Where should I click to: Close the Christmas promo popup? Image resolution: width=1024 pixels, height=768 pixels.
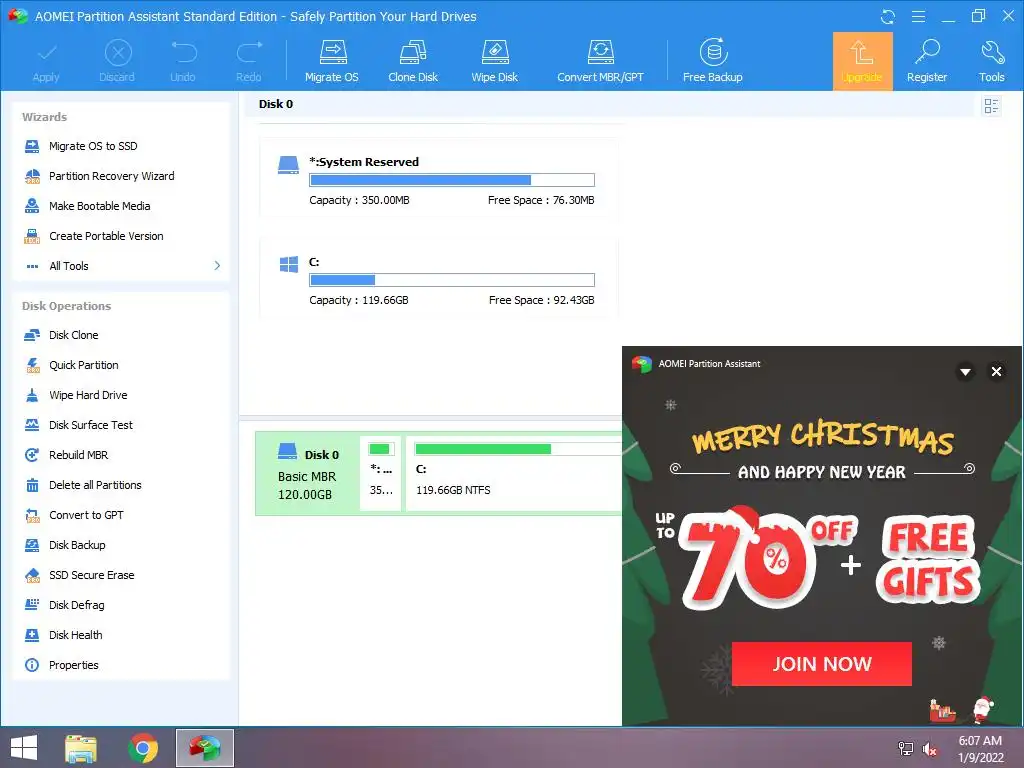coord(997,372)
